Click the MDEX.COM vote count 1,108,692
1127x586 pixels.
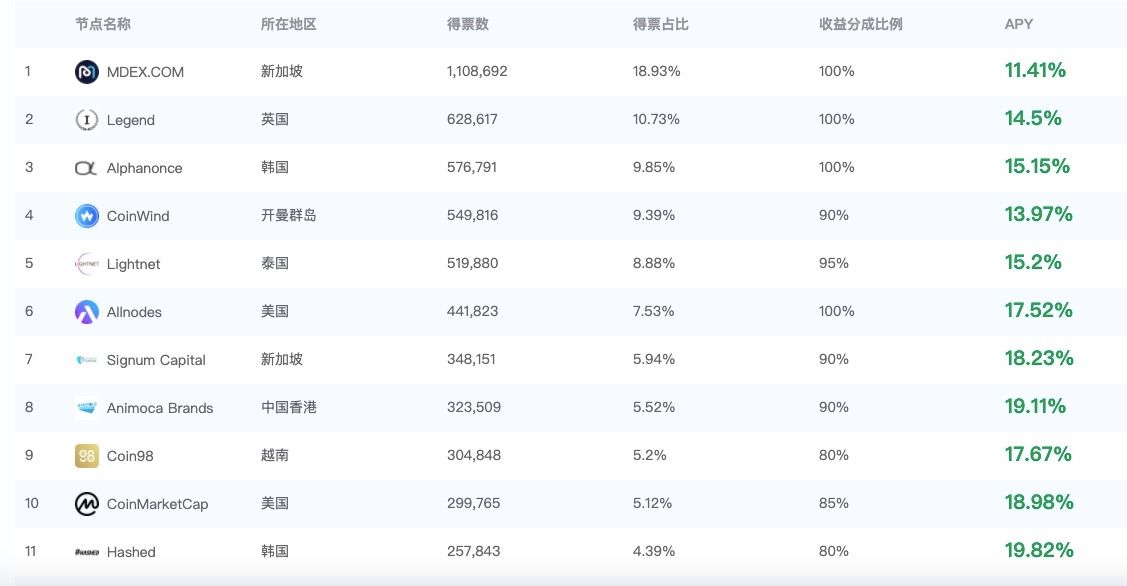click(477, 72)
